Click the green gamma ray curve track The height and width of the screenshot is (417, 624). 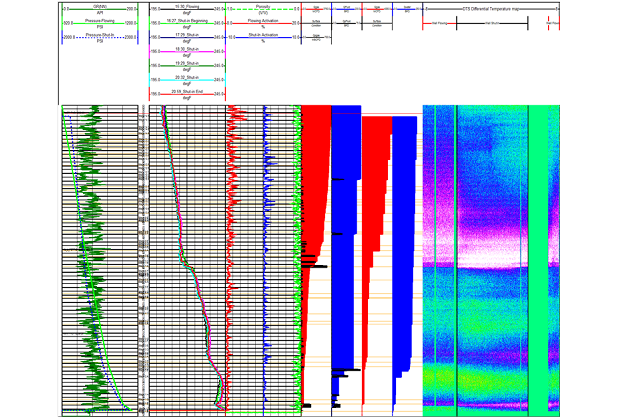pyautogui.click(x=90, y=250)
